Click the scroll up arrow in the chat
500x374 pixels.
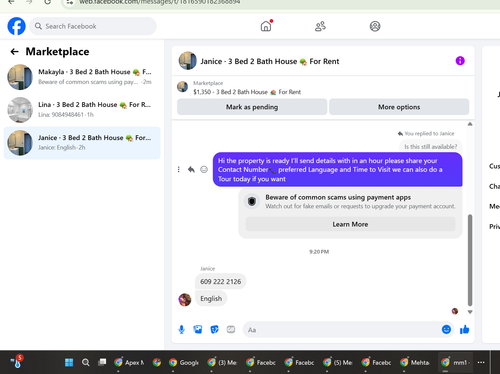[x=470, y=124]
